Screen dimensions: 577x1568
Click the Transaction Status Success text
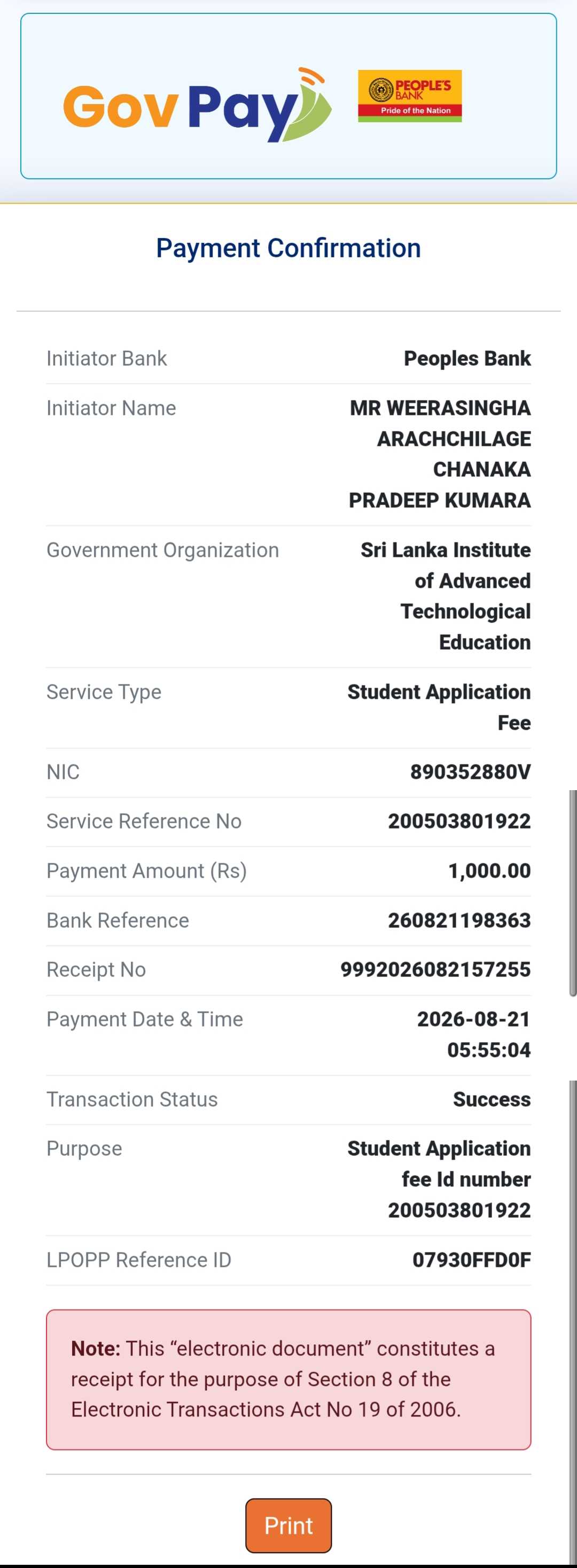492,1099
